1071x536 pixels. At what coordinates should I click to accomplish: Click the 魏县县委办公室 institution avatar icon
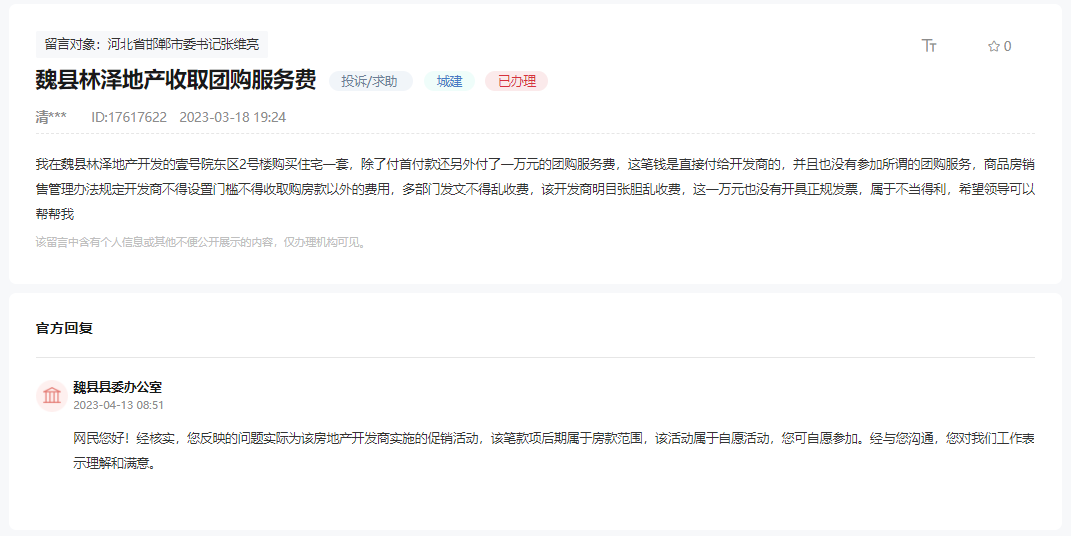(52, 395)
